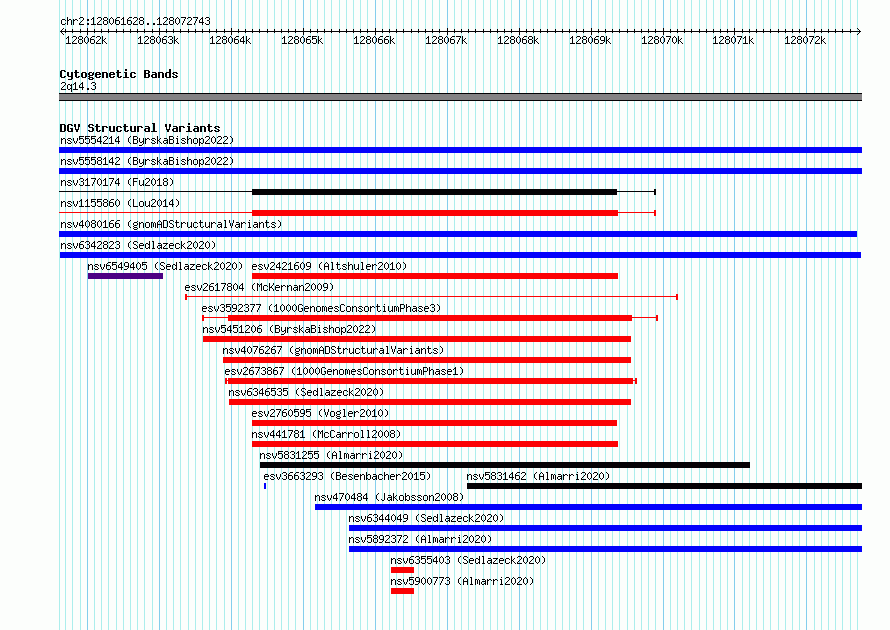Open variant nsv6355403 (Sedlazeck2020) label

468,560
